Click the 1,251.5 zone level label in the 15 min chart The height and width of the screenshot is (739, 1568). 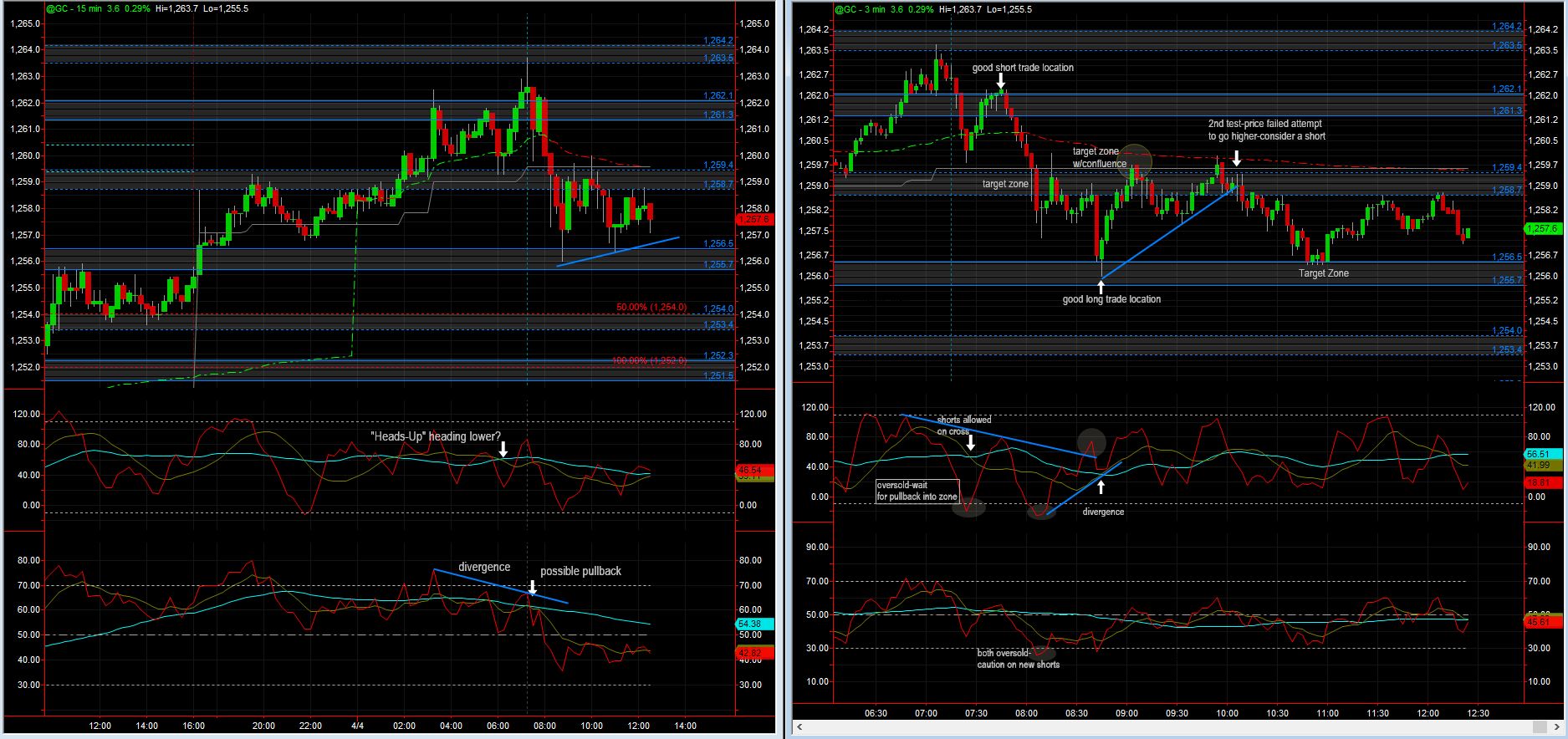click(x=718, y=376)
